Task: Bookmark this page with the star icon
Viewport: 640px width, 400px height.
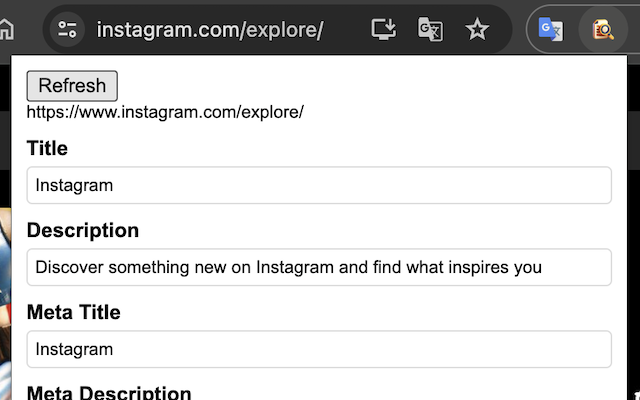Action: coord(477,29)
